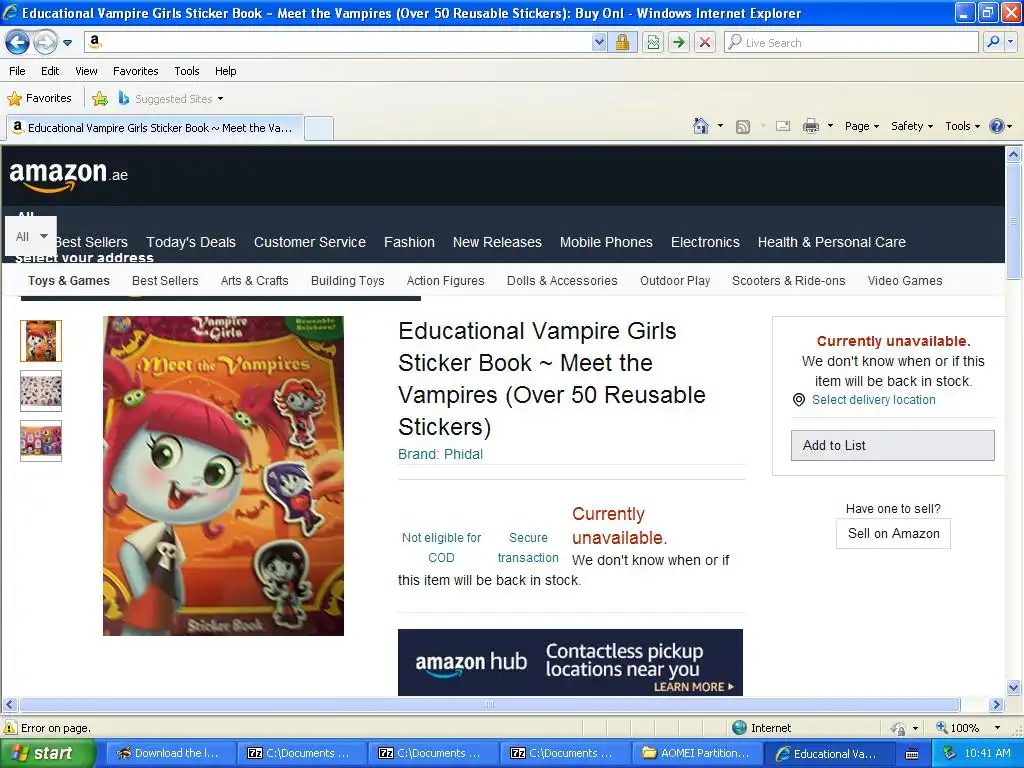The image size is (1024, 768).
Task: Open the search provider dropdown arrow
Action: coord(1010,42)
